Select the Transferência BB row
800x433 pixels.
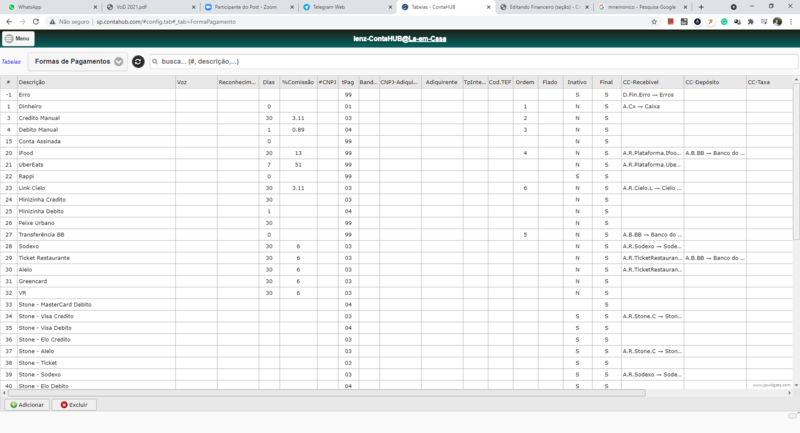398,235
